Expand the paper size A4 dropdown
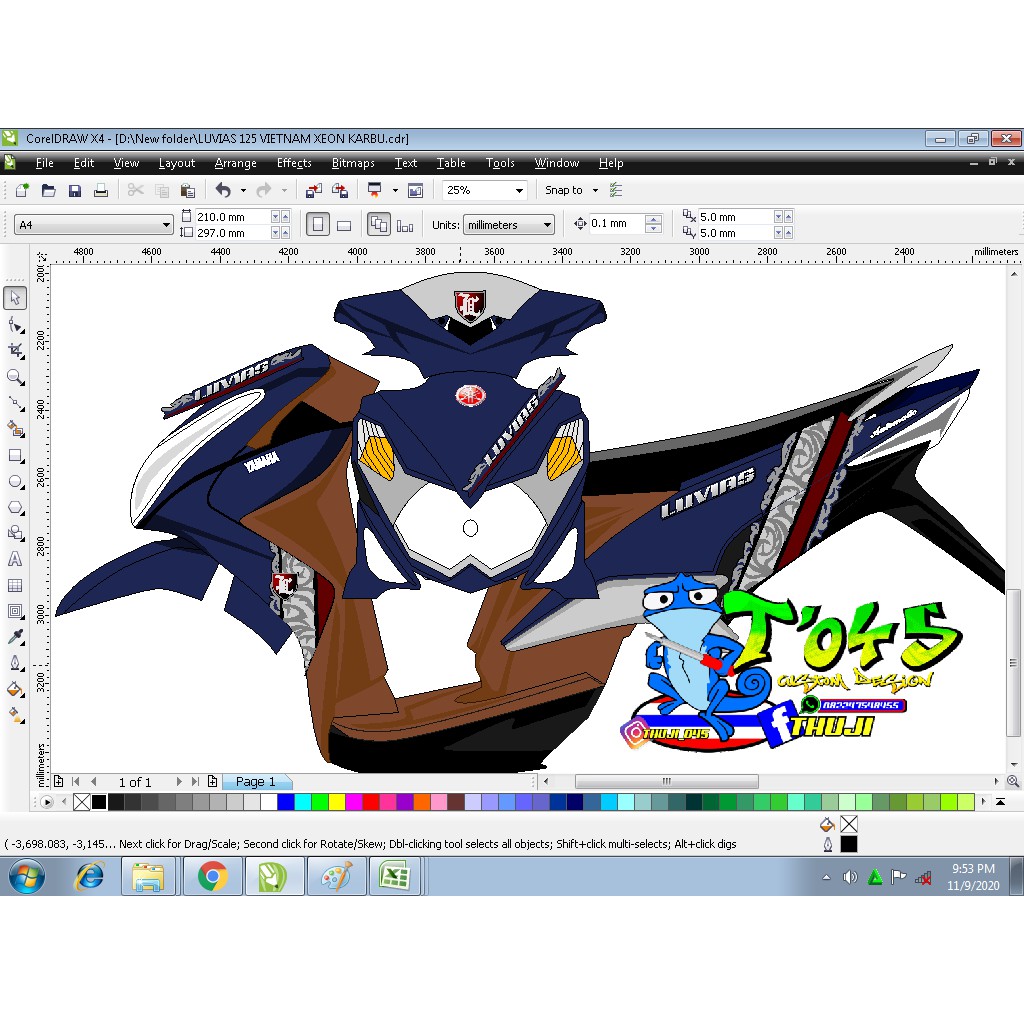 tap(166, 224)
